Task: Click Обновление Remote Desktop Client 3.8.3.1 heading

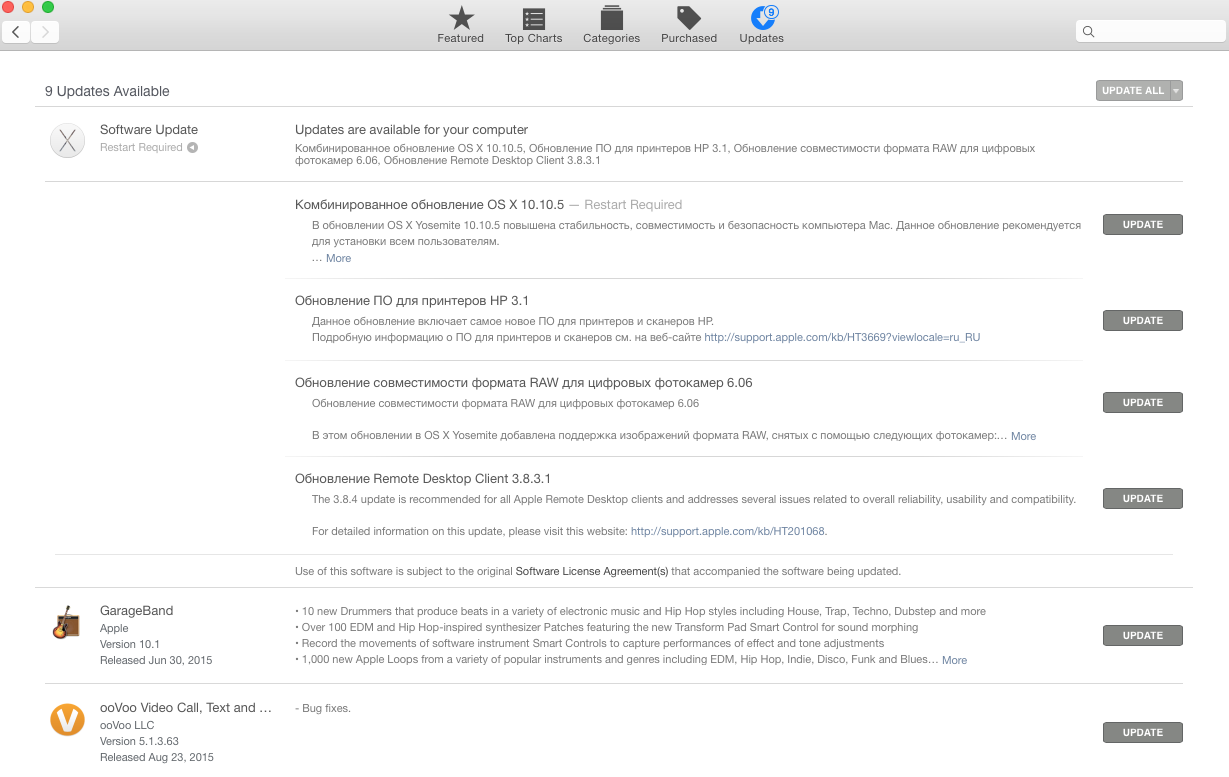Action: click(x=423, y=479)
